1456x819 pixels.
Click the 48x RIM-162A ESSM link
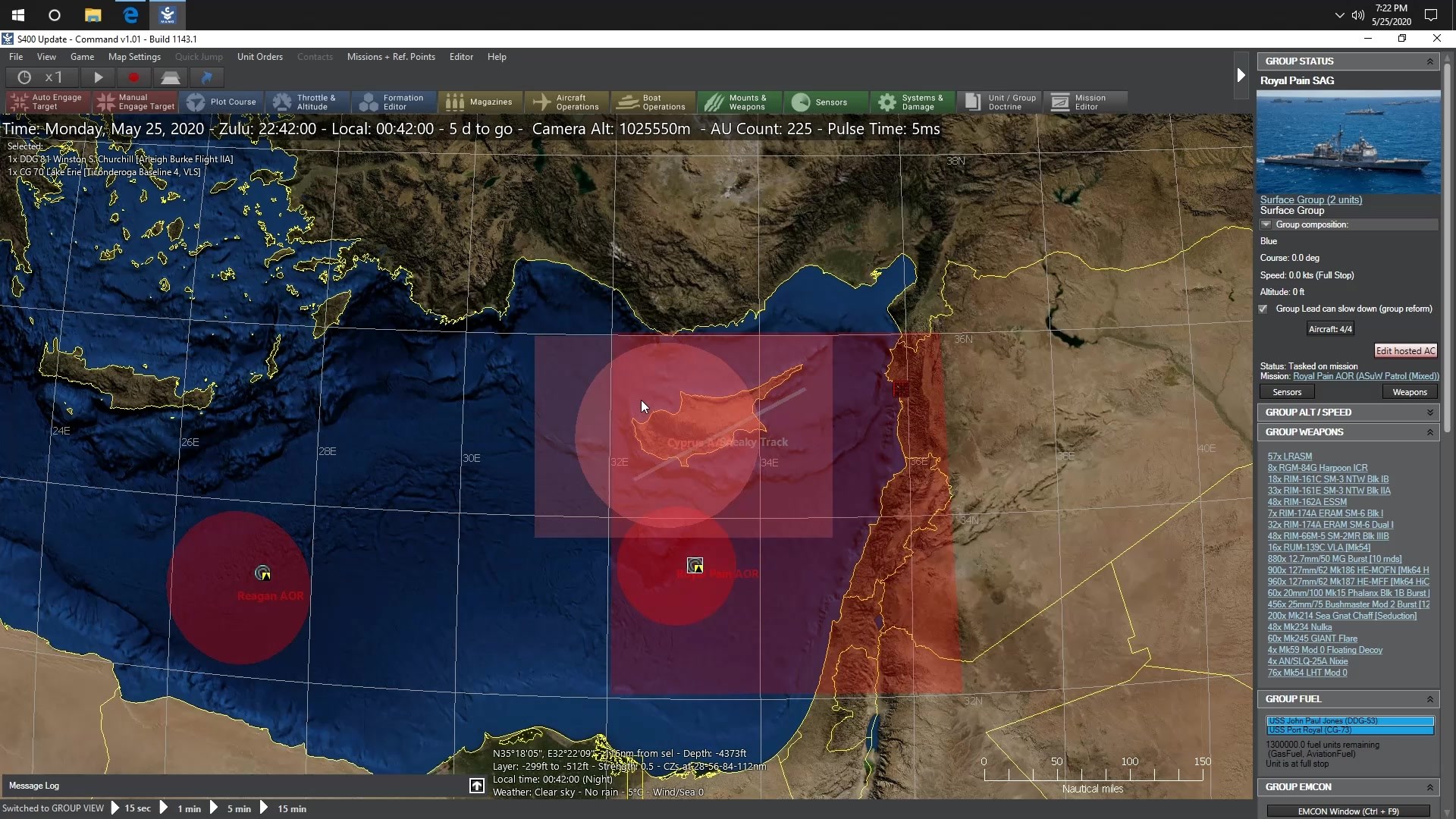click(x=1307, y=502)
